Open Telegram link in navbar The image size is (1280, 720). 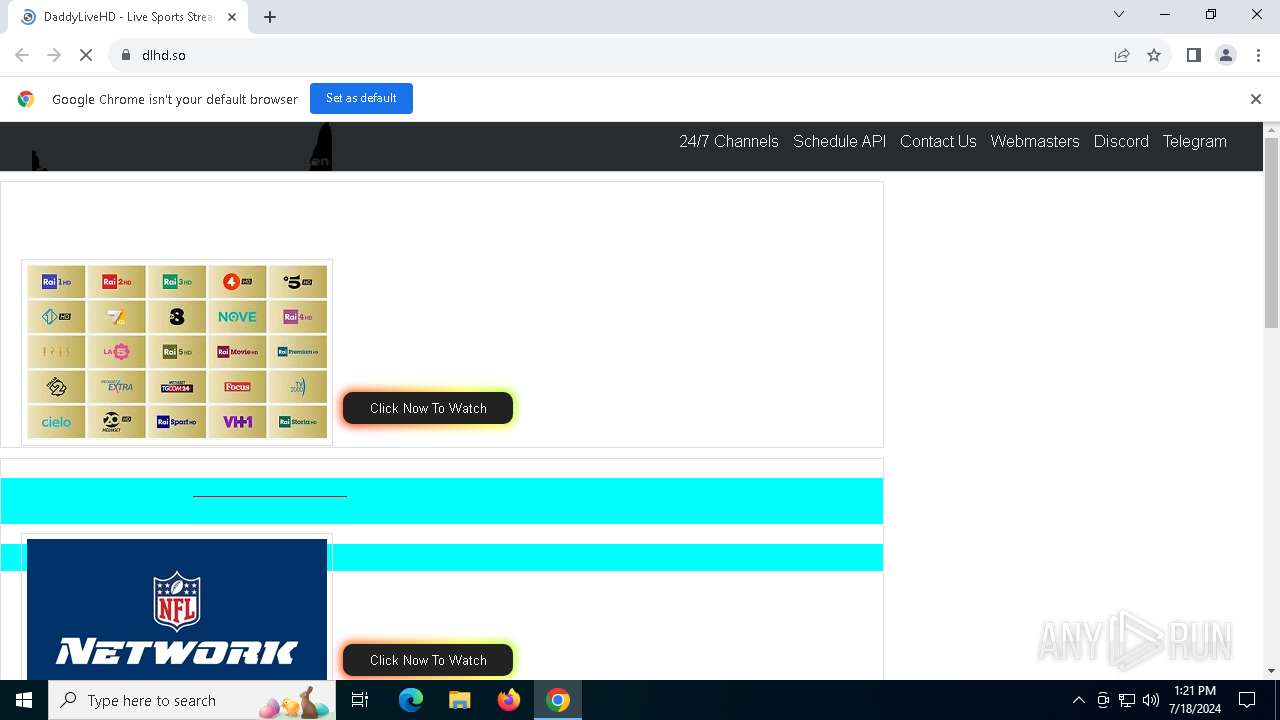[x=1194, y=141]
